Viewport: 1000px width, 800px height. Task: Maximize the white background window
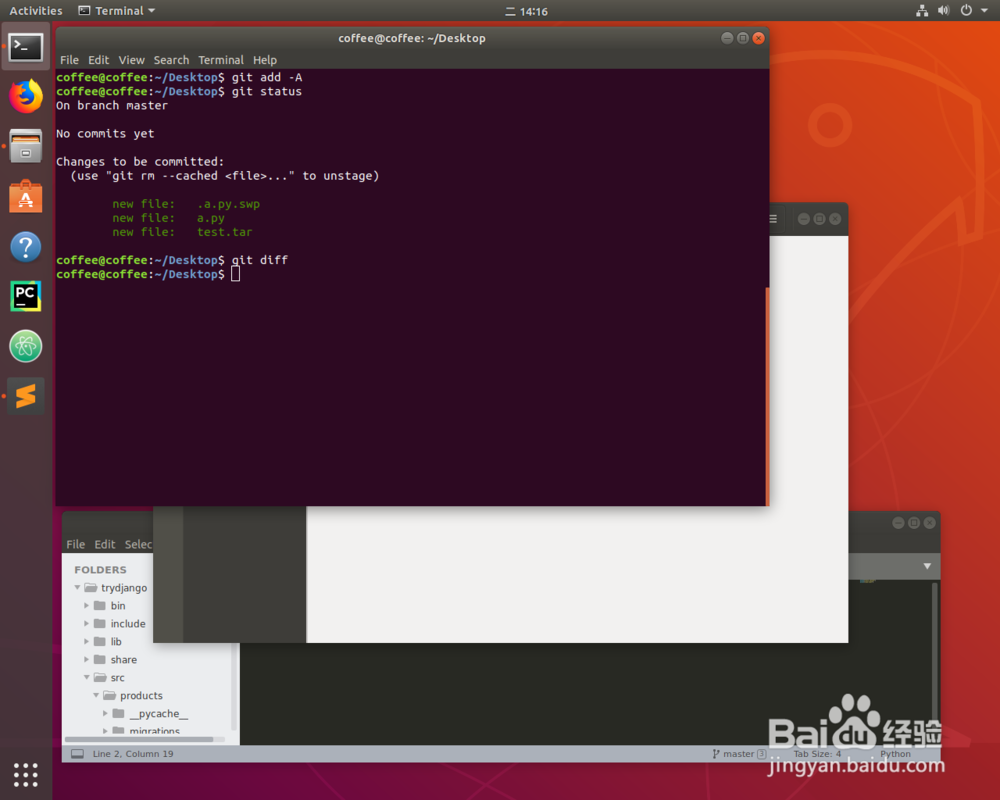point(820,219)
